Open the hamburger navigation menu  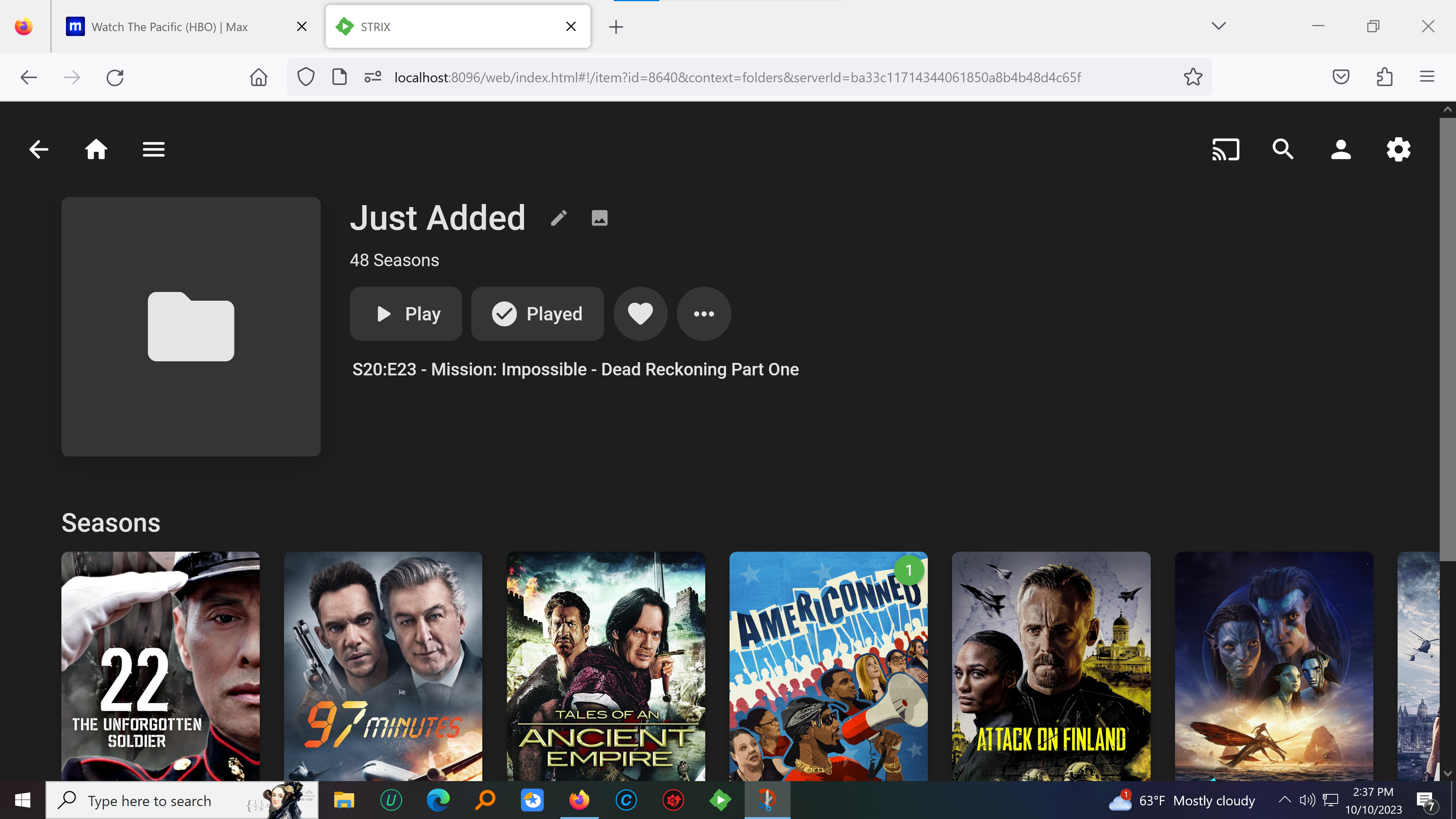153,150
